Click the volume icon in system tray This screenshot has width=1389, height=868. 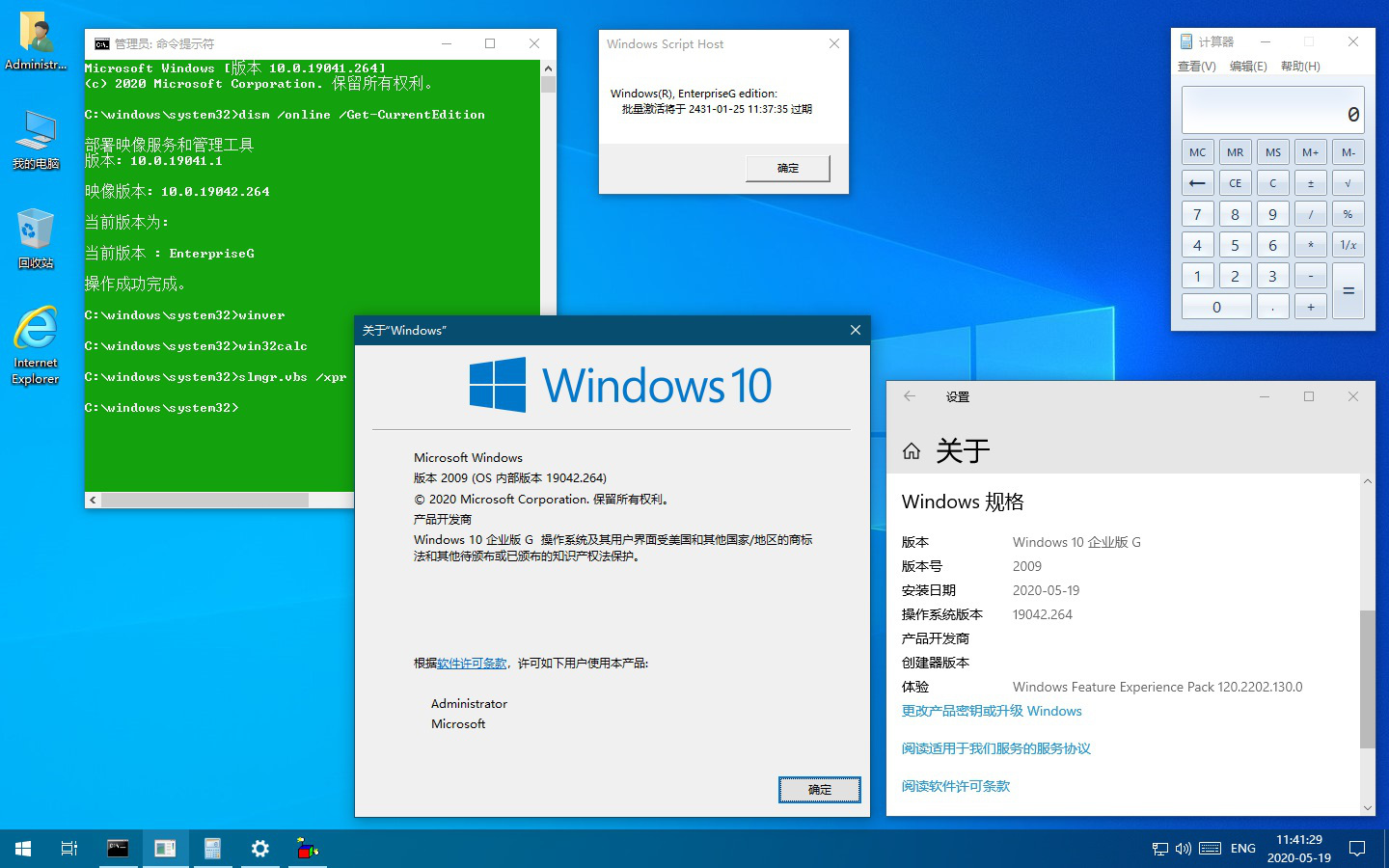click(1183, 849)
